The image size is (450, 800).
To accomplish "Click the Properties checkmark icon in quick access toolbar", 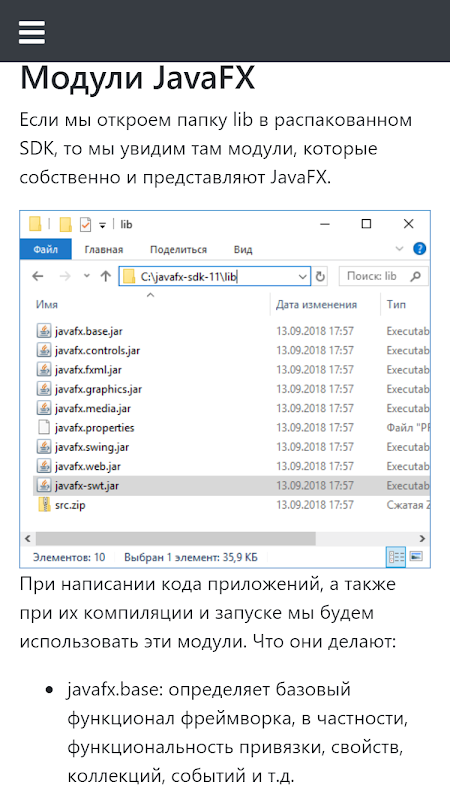I will 85,224.
